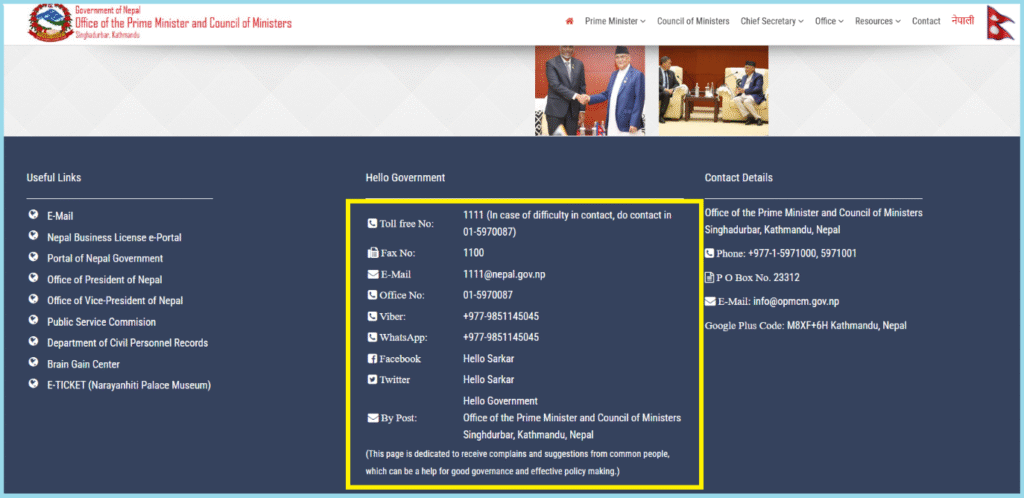The width and height of the screenshot is (1024, 498).
Task: Switch language to Nepali
Action: (962, 21)
